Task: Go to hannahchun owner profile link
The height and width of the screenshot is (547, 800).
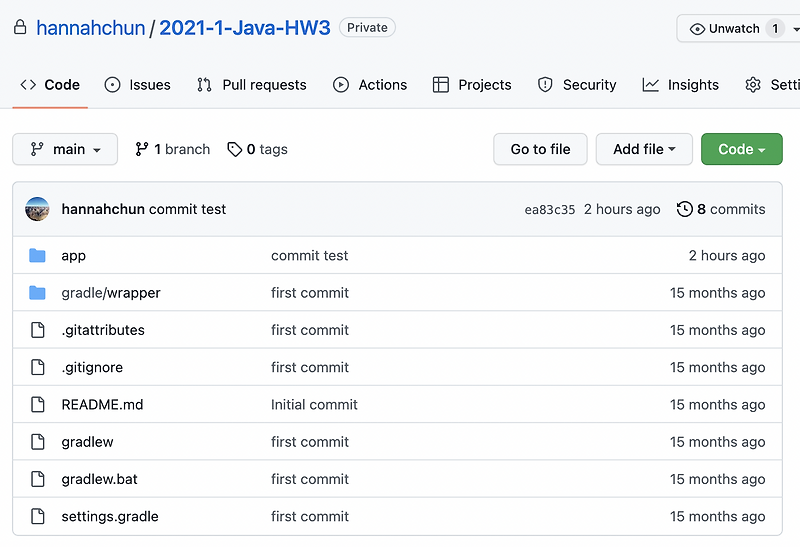Action: (x=91, y=28)
